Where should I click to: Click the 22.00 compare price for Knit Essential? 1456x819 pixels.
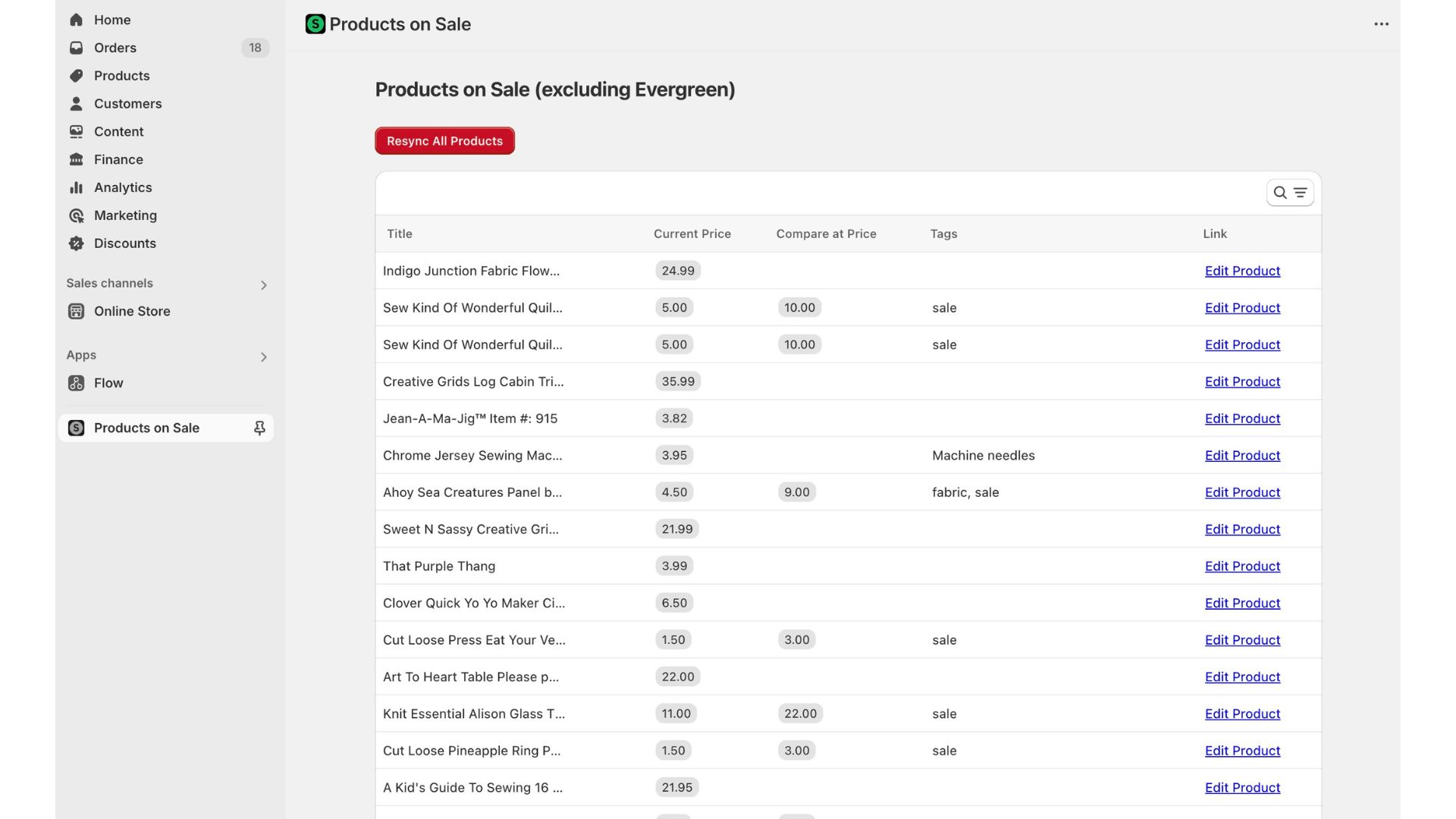pos(801,714)
